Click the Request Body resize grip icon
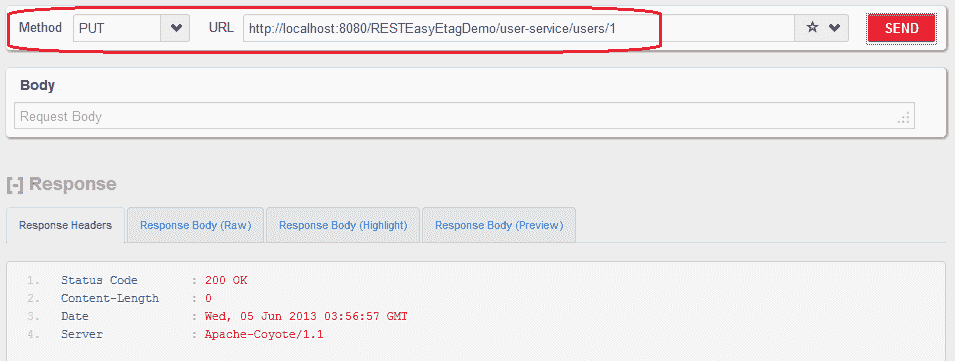Screen dimensions: 955x361 [x=903, y=118]
